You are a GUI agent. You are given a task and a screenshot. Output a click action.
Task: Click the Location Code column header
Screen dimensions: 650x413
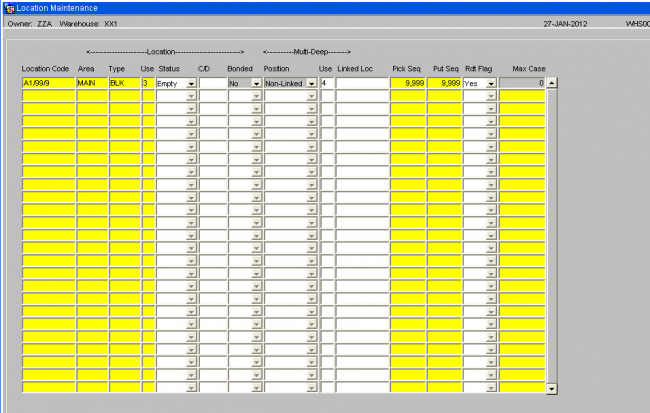pyautogui.click(x=45, y=69)
